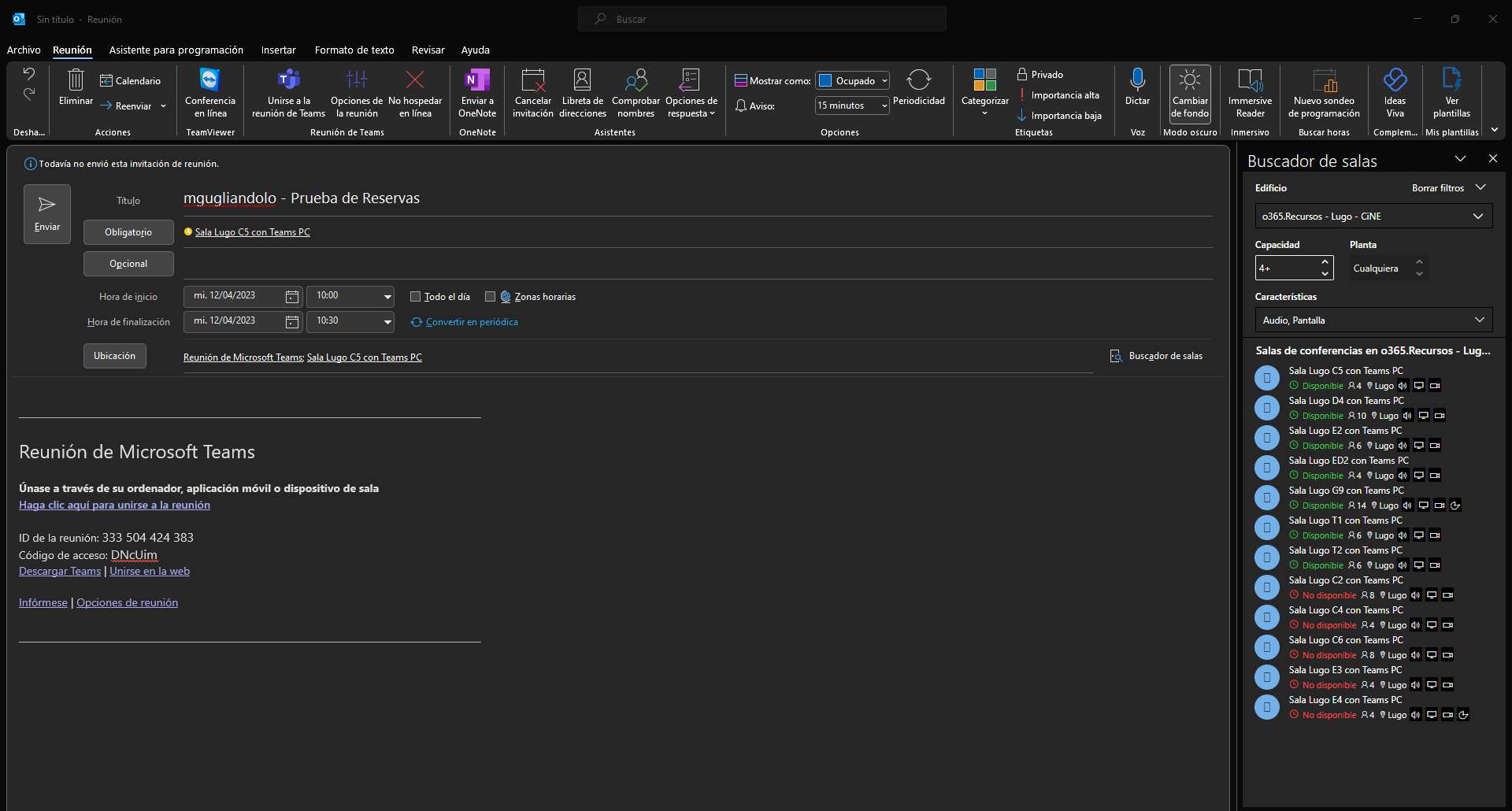This screenshot has height=811, width=1512.
Task: Open end date calendar picker
Action: pyautogui.click(x=292, y=322)
